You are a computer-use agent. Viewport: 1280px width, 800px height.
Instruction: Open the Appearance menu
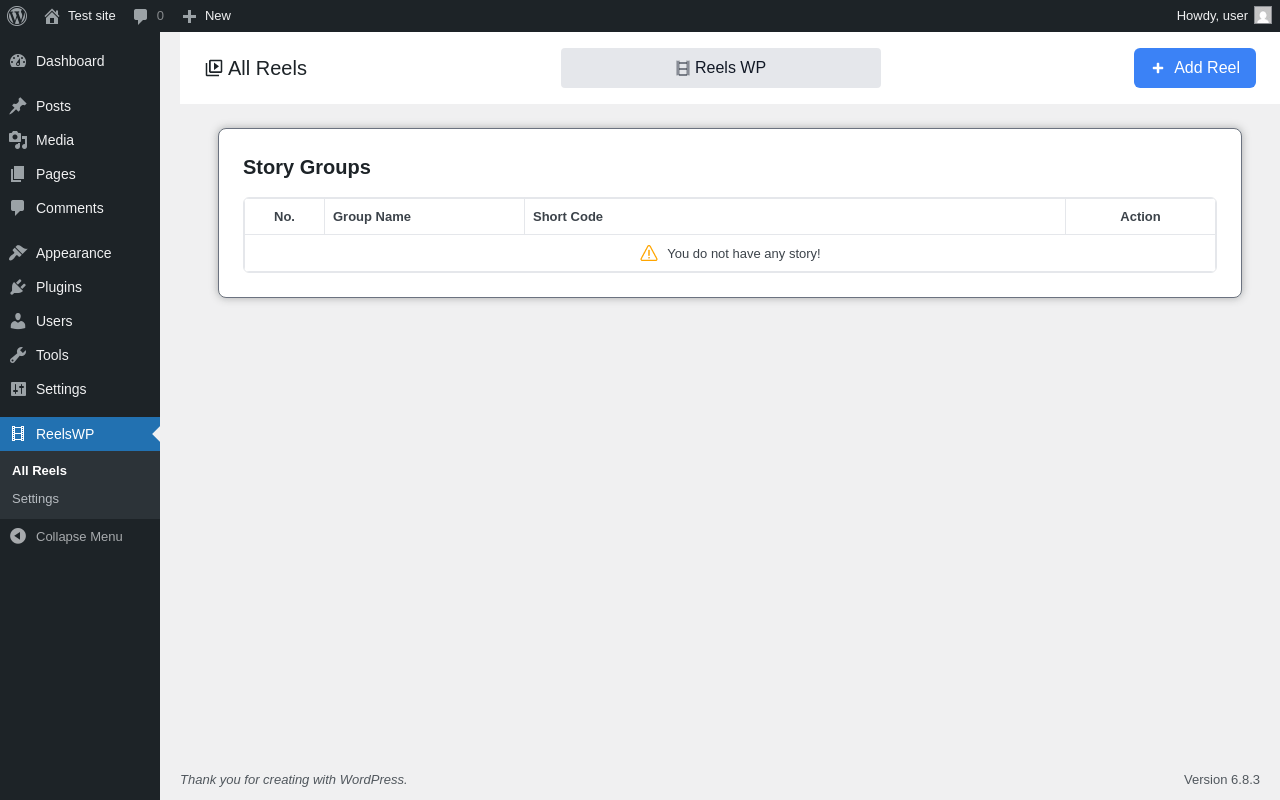tap(73, 253)
